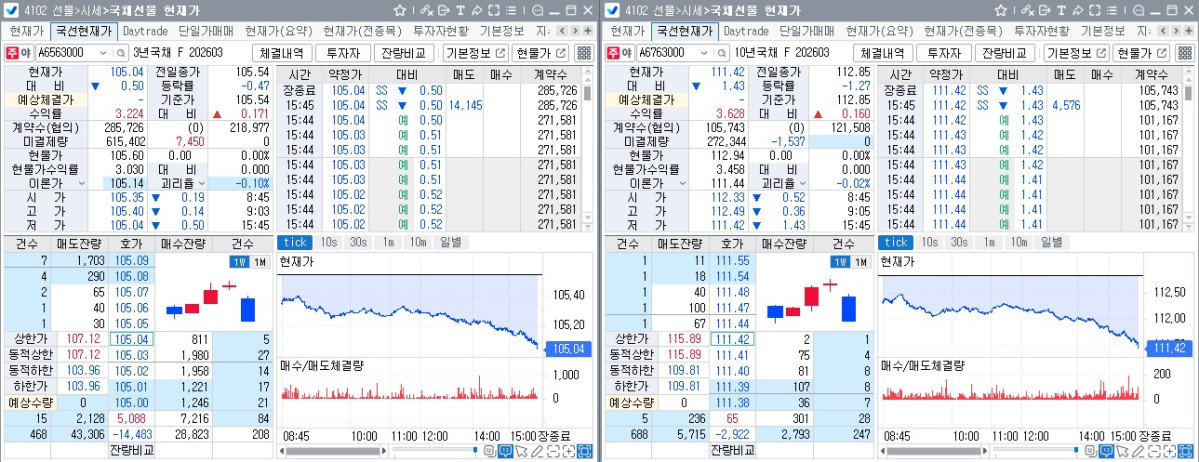Click the crosshair data tooltip icon, left chart
The width and height of the screenshot is (1199, 462).
[505, 451]
